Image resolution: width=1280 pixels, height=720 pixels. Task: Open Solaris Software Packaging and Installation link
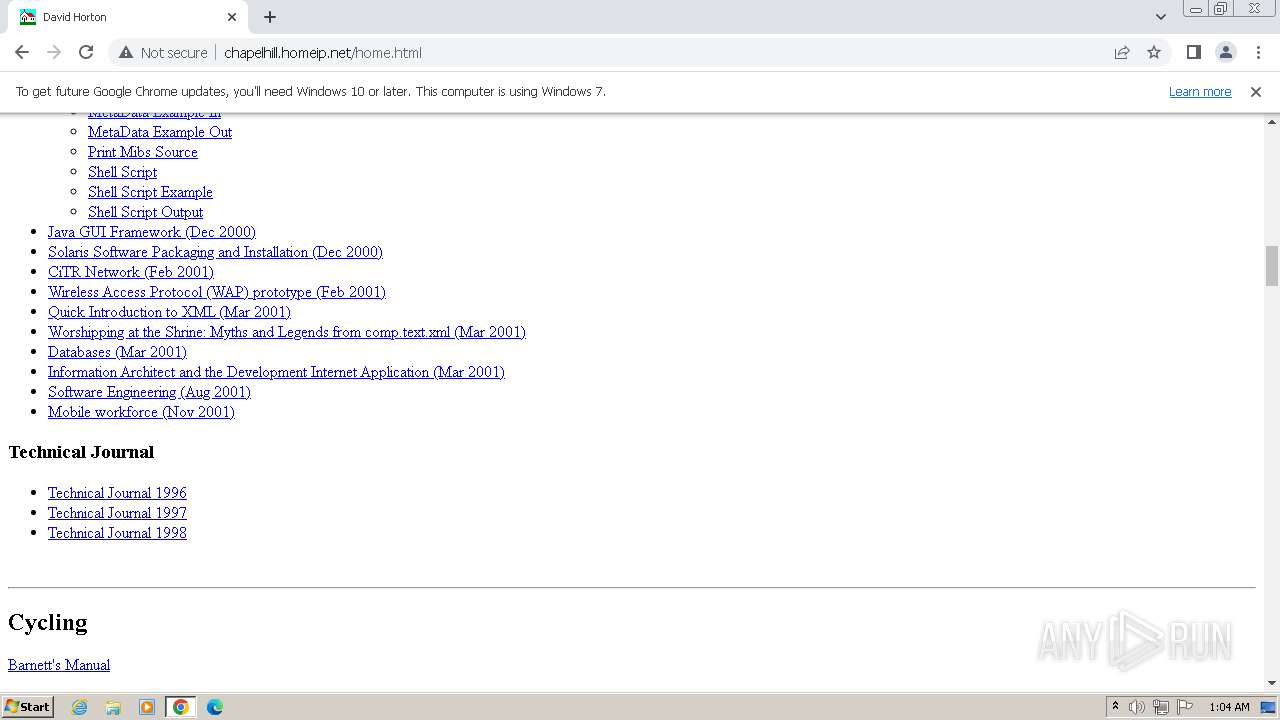[x=215, y=252]
